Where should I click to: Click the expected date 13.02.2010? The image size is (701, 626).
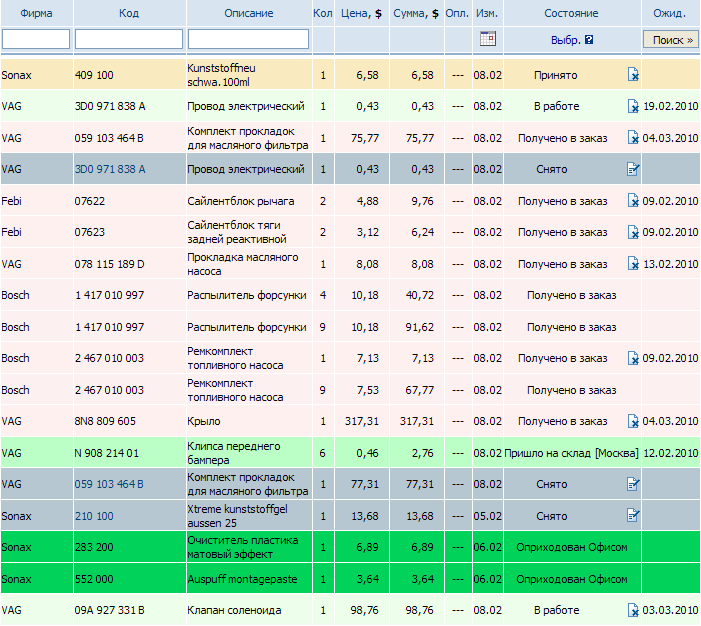click(x=671, y=264)
